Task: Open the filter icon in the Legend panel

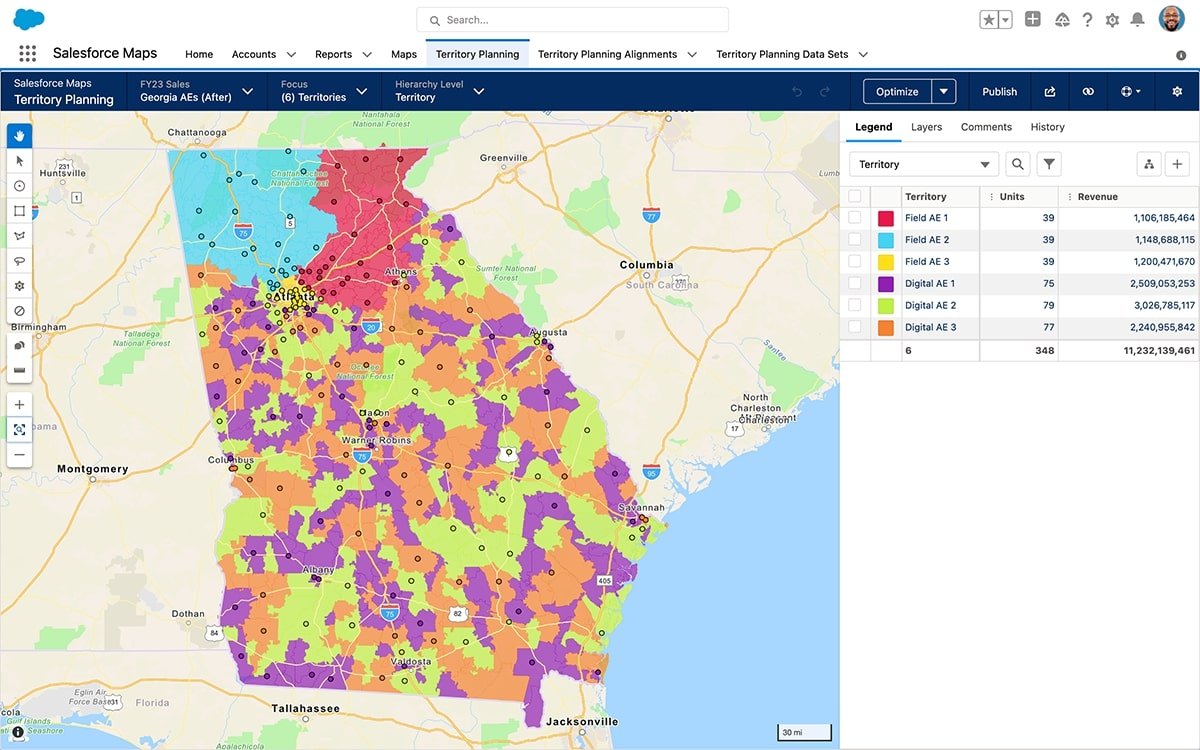Action: [x=1048, y=163]
